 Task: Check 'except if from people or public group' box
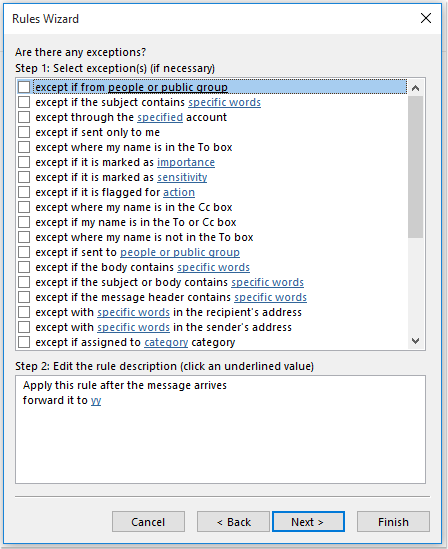pyautogui.click(x=24, y=87)
